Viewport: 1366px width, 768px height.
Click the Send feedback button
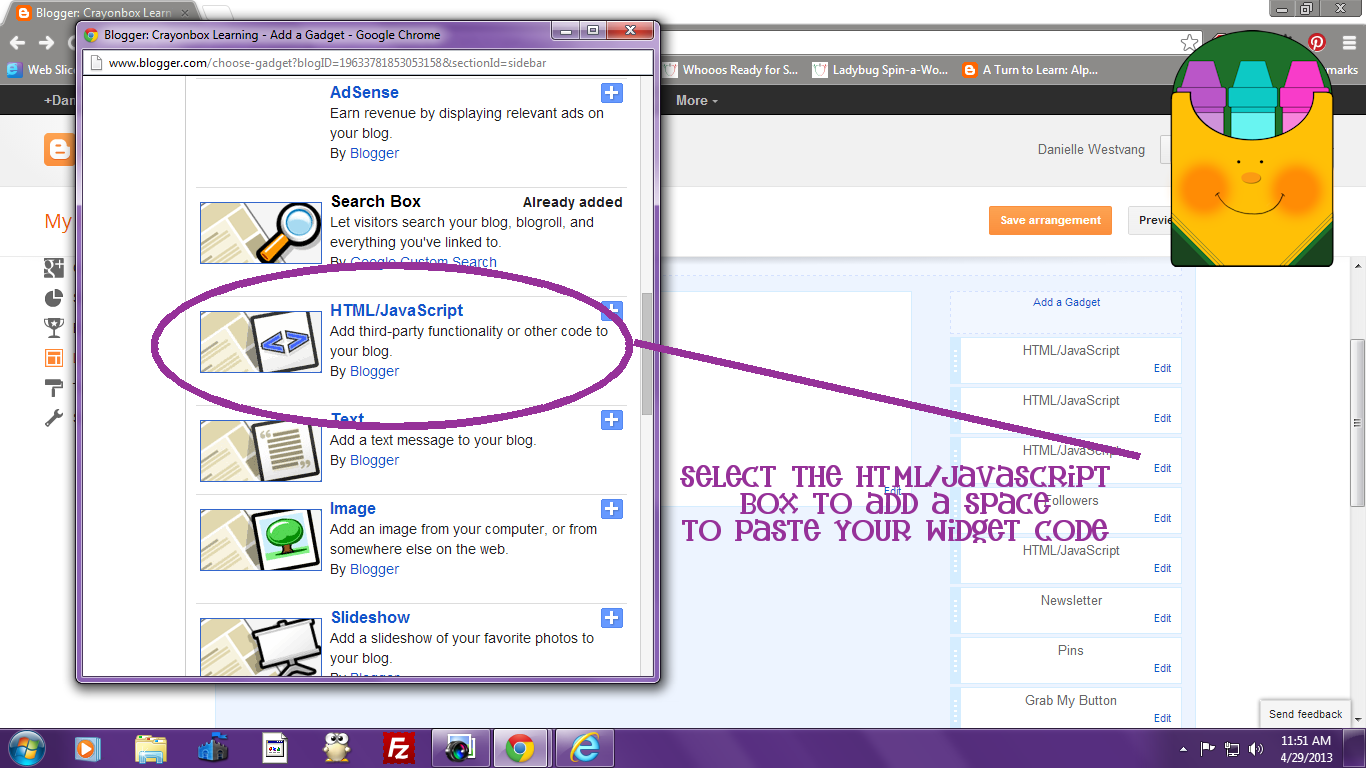click(1305, 714)
